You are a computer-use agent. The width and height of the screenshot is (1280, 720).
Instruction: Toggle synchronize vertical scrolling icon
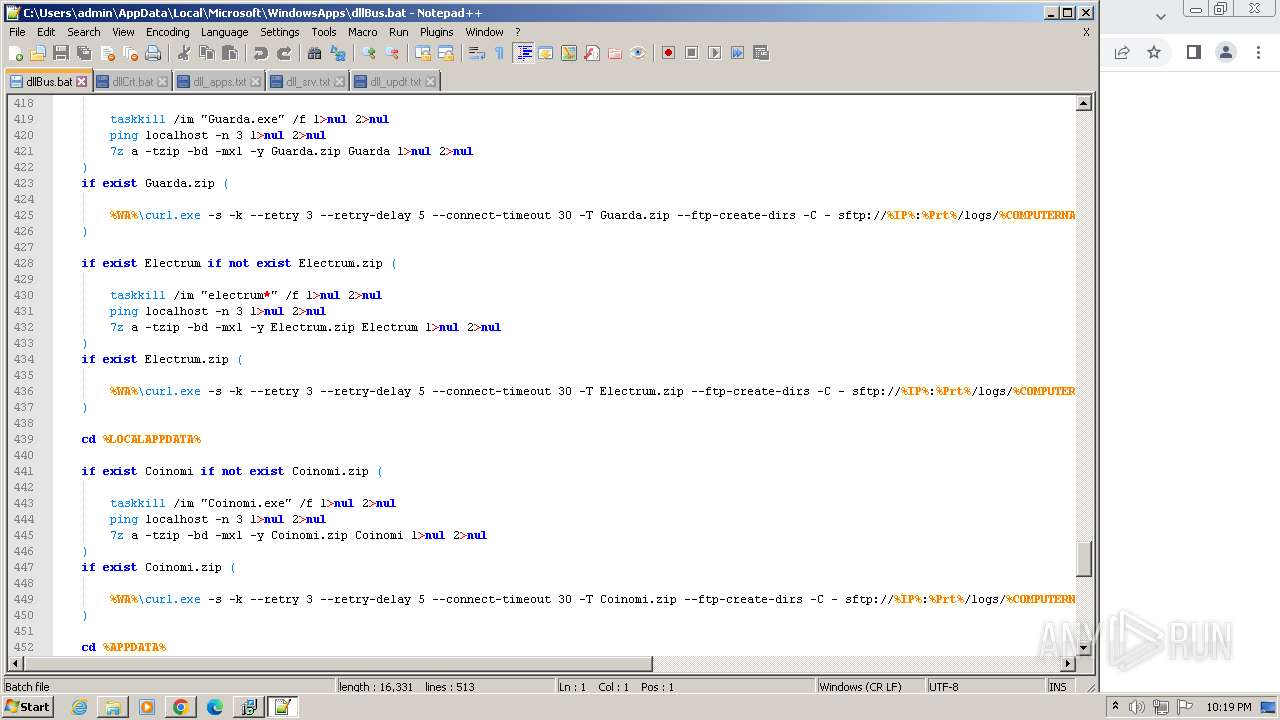[423, 53]
